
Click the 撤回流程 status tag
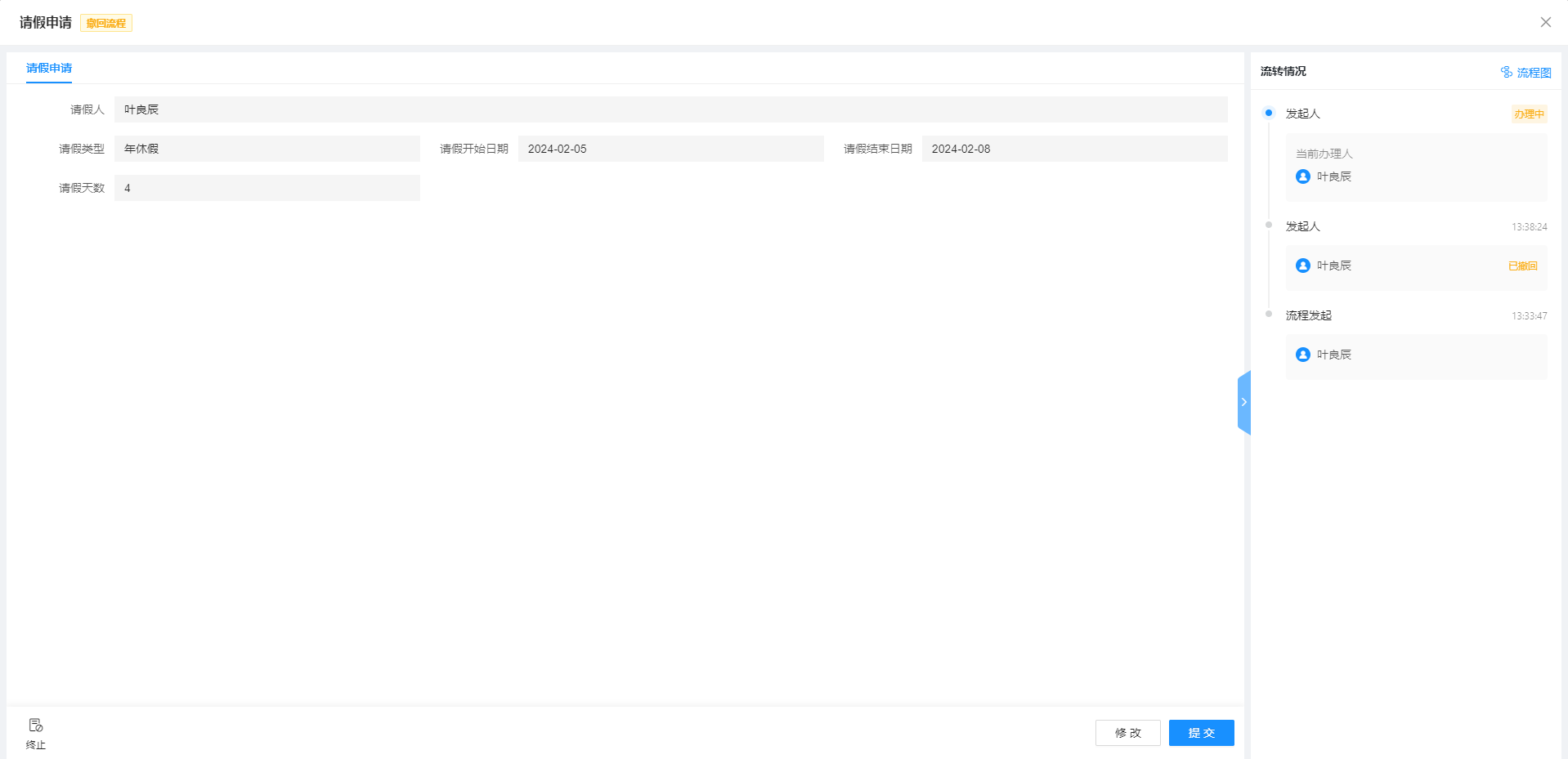pyautogui.click(x=106, y=24)
